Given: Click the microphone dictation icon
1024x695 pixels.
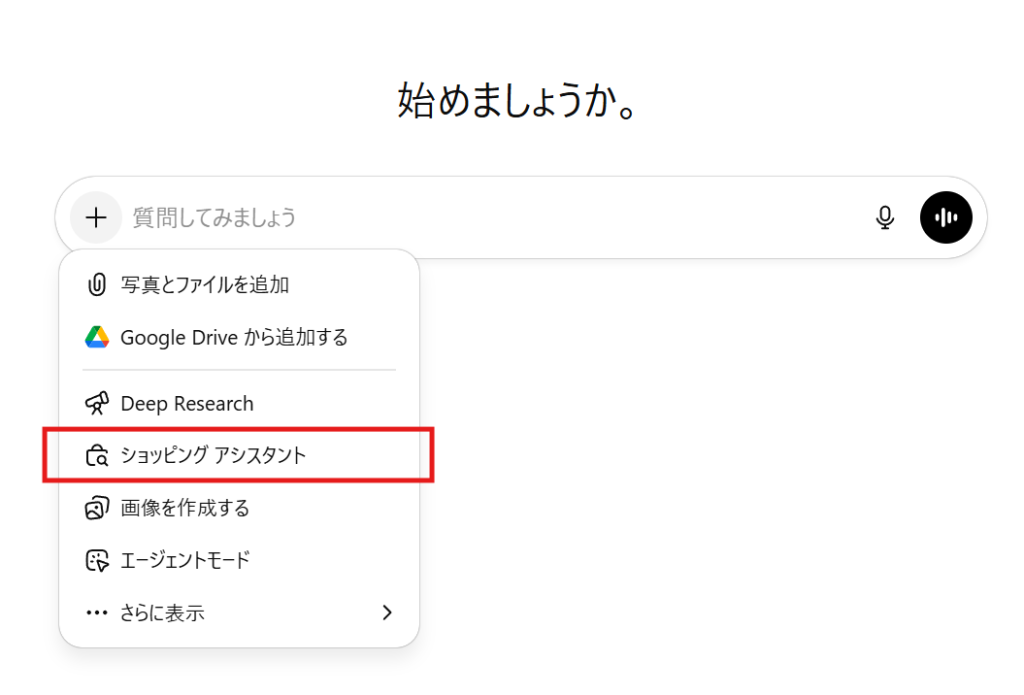Looking at the screenshot, I should [x=885, y=217].
